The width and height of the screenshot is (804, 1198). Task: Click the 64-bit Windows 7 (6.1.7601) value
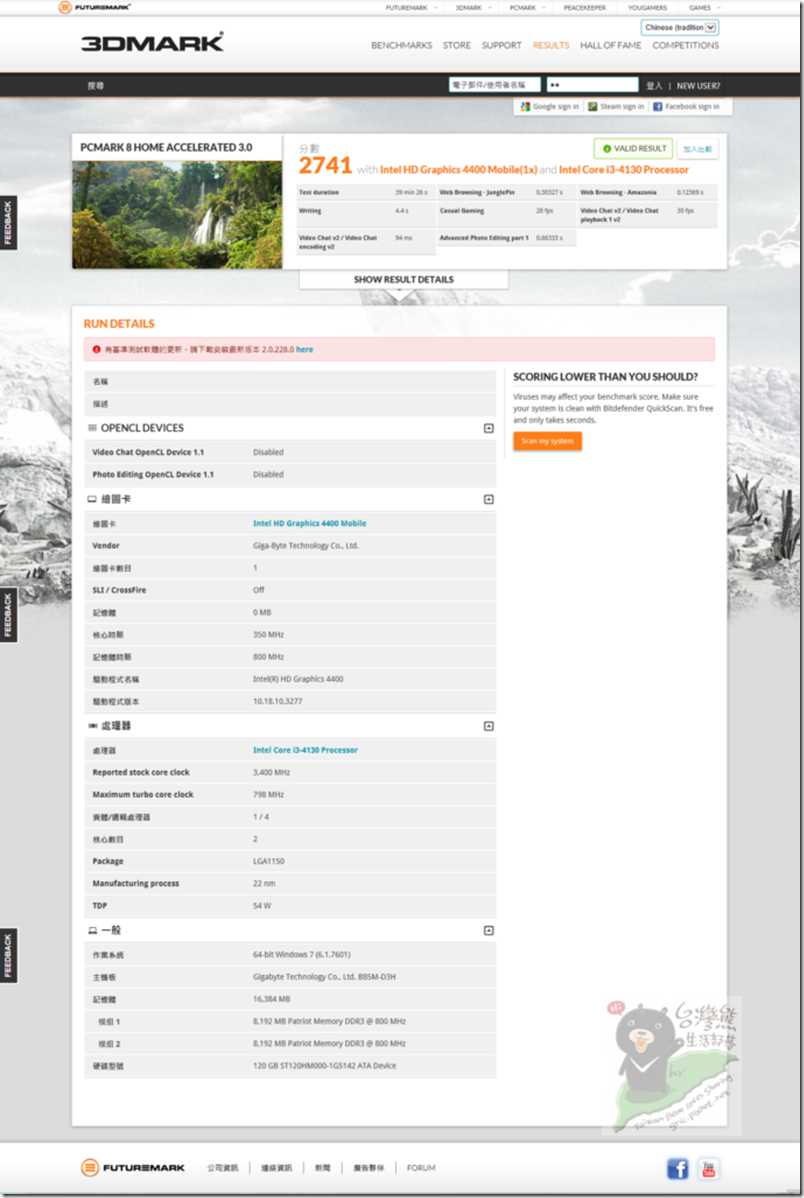[302, 955]
